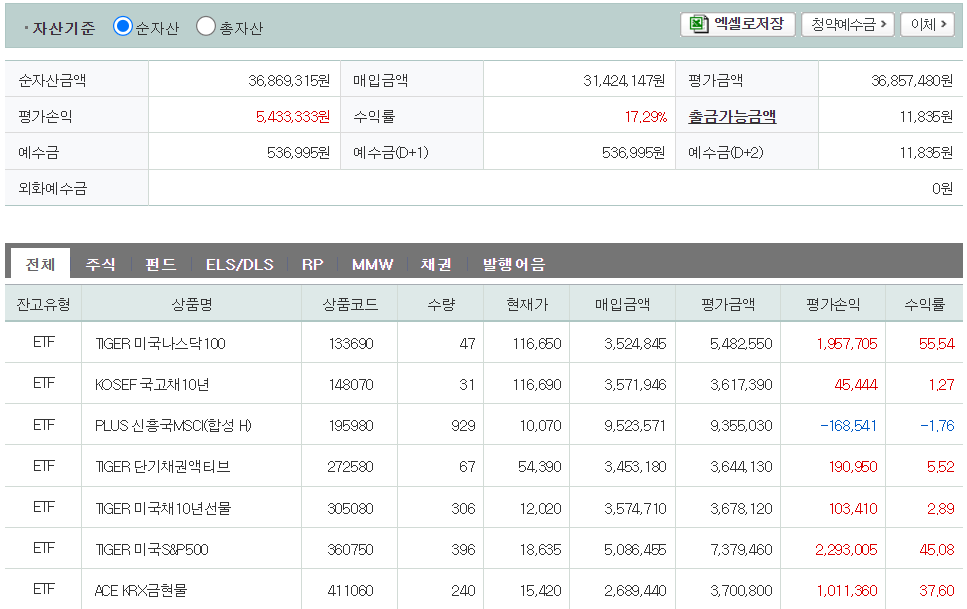
Task: Select the 순자산 radio button
Action: [x=123, y=26]
